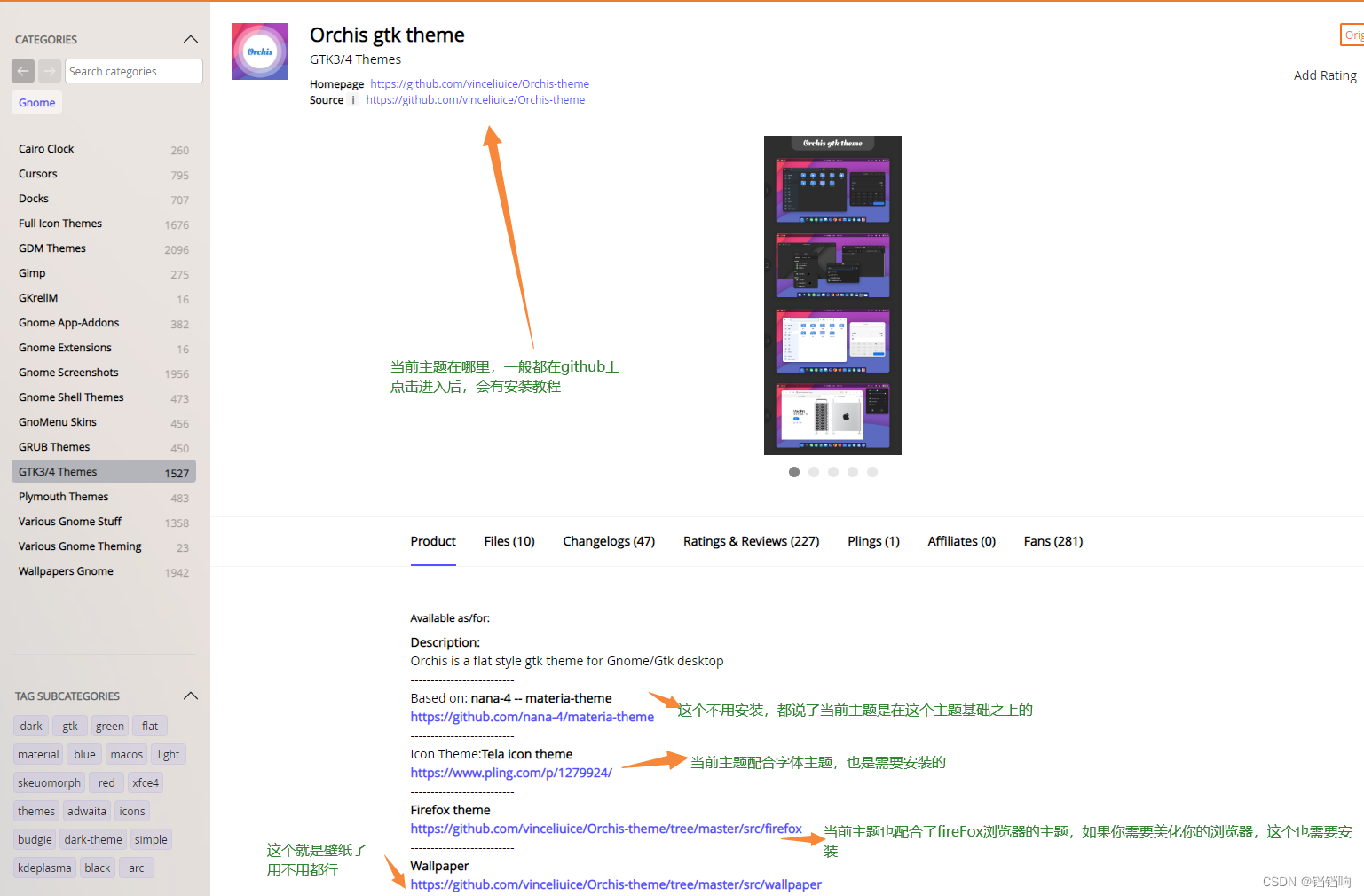
Task: Collapse the Categories section
Action: pos(190,40)
